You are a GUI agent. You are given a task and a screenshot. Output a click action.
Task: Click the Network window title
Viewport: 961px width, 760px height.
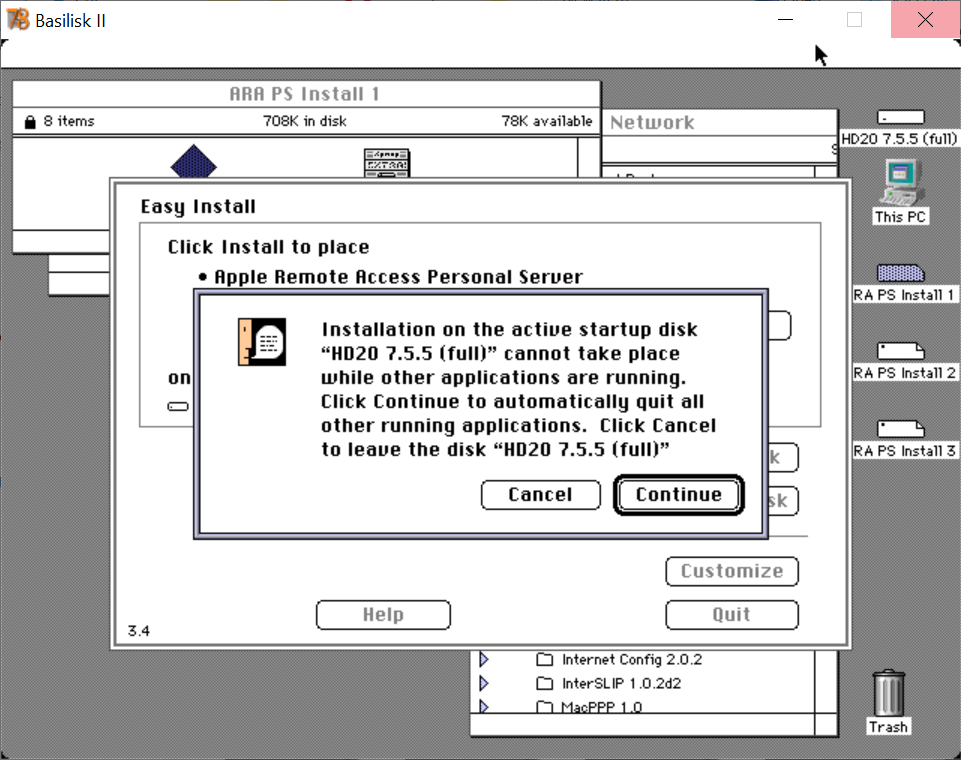click(x=652, y=123)
